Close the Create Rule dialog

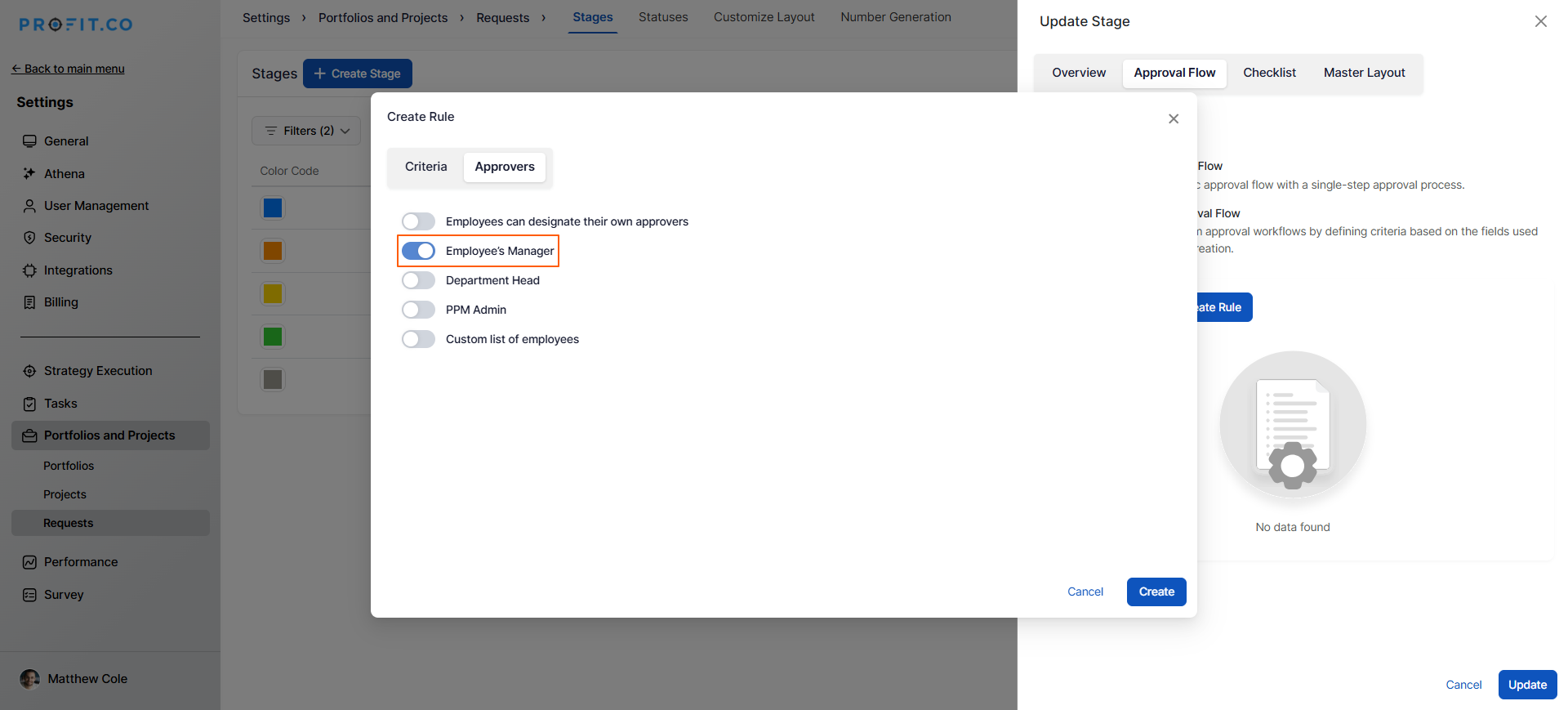[1174, 118]
